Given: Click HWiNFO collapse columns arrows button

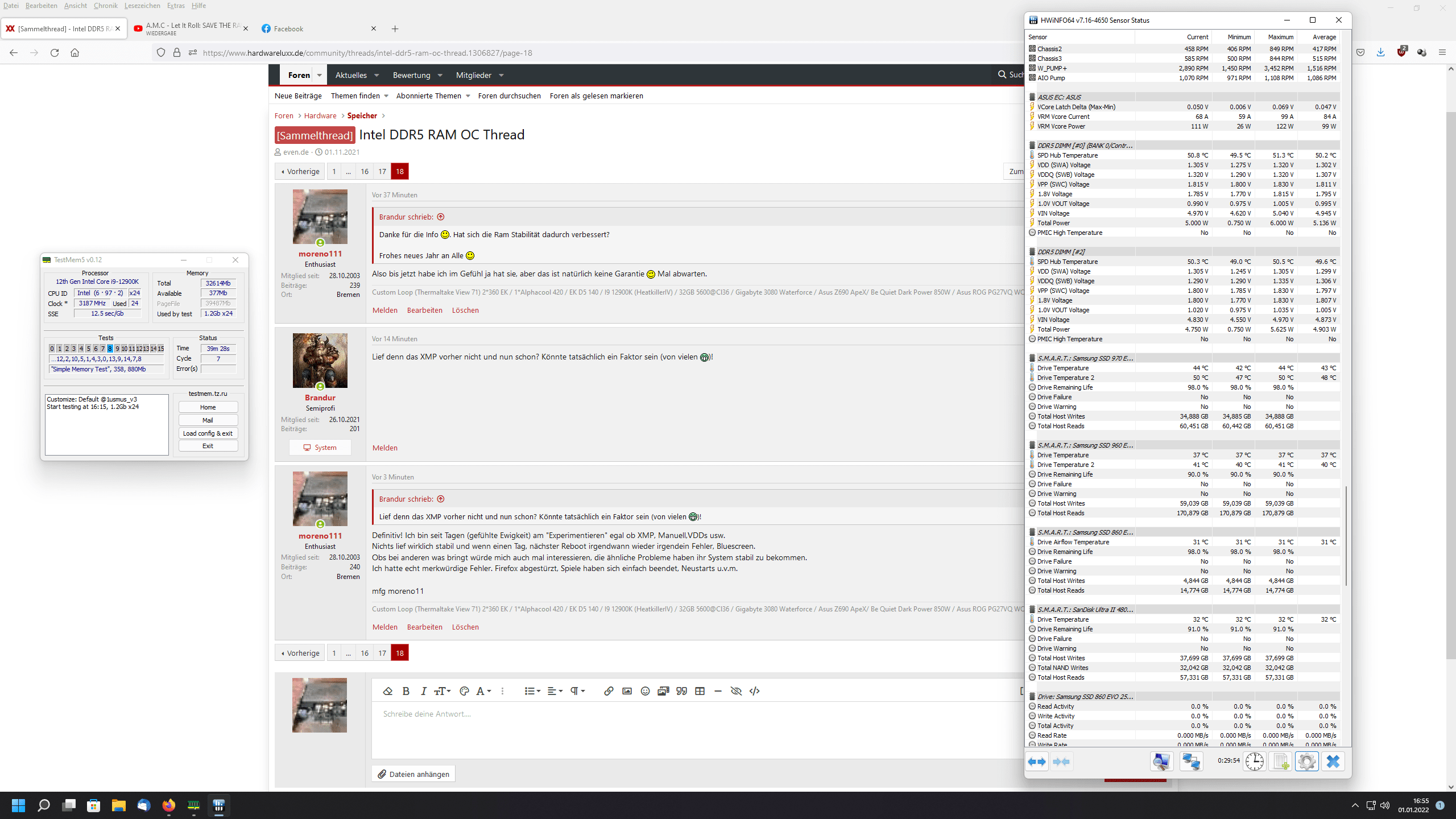Looking at the screenshot, I should pos(1061,762).
